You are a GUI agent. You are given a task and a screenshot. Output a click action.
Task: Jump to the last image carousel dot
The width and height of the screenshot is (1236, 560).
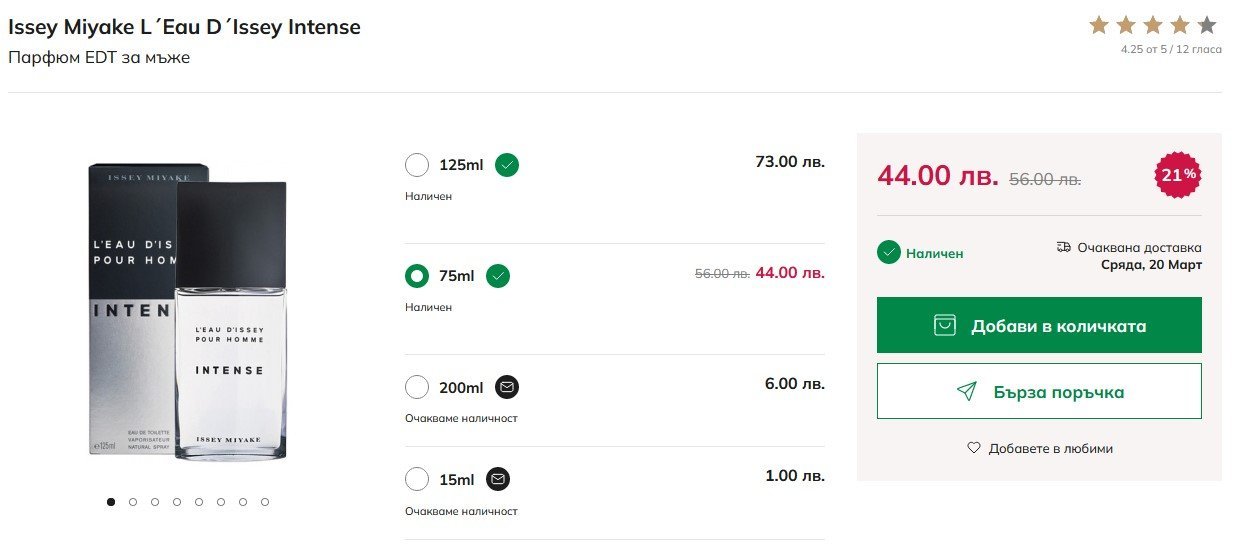coord(265,502)
